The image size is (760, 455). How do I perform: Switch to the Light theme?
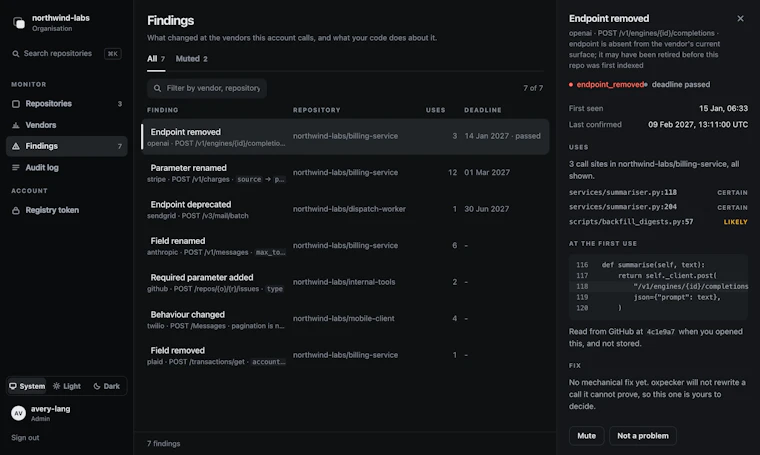click(67, 386)
